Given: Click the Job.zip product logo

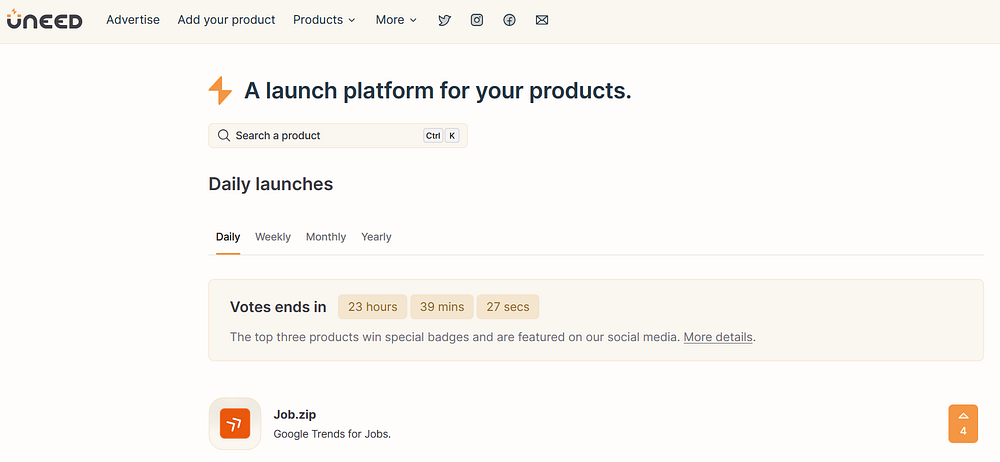Looking at the screenshot, I should [235, 424].
